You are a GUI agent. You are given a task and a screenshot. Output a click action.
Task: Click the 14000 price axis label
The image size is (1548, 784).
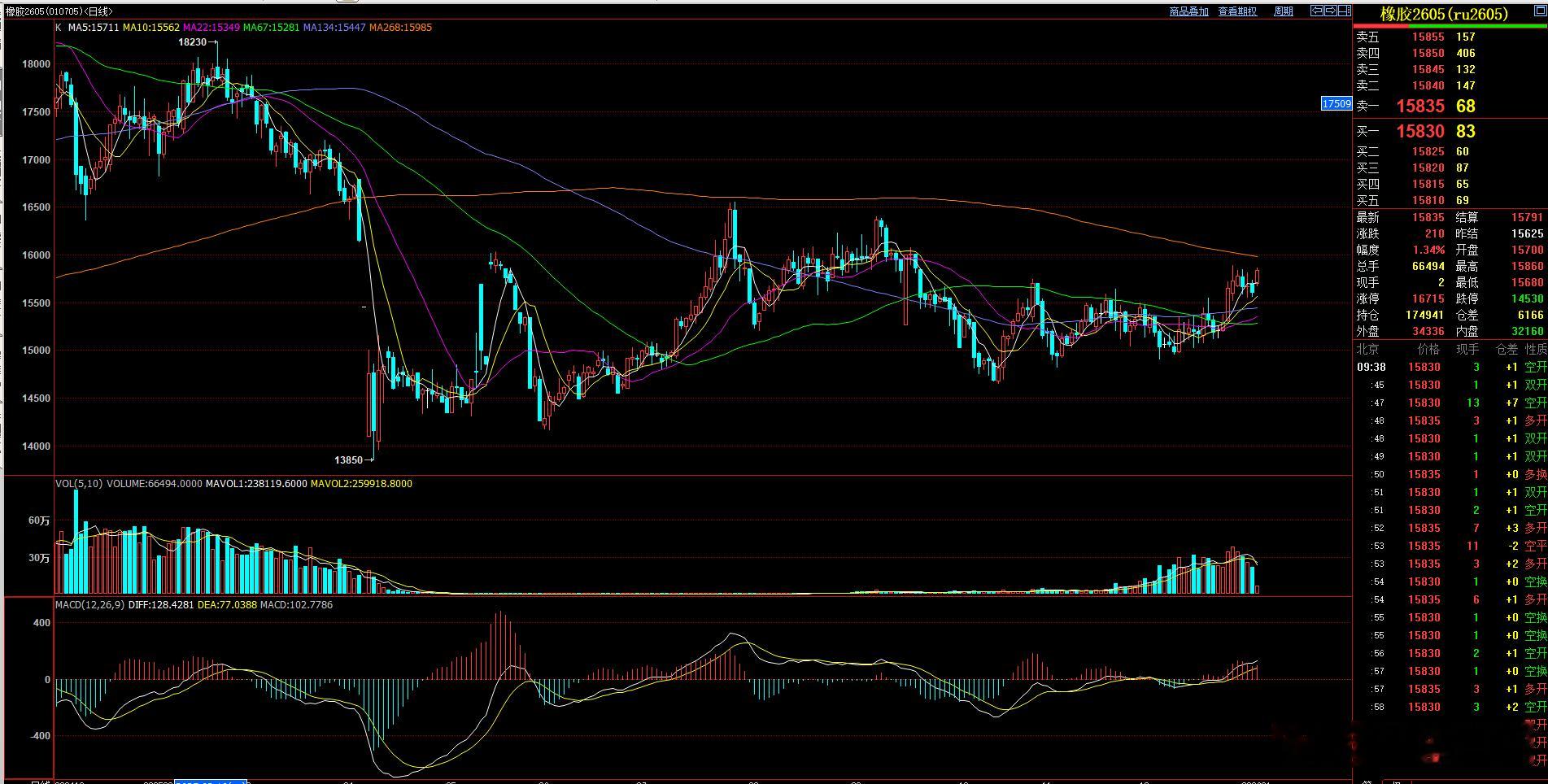pyautogui.click(x=37, y=446)
